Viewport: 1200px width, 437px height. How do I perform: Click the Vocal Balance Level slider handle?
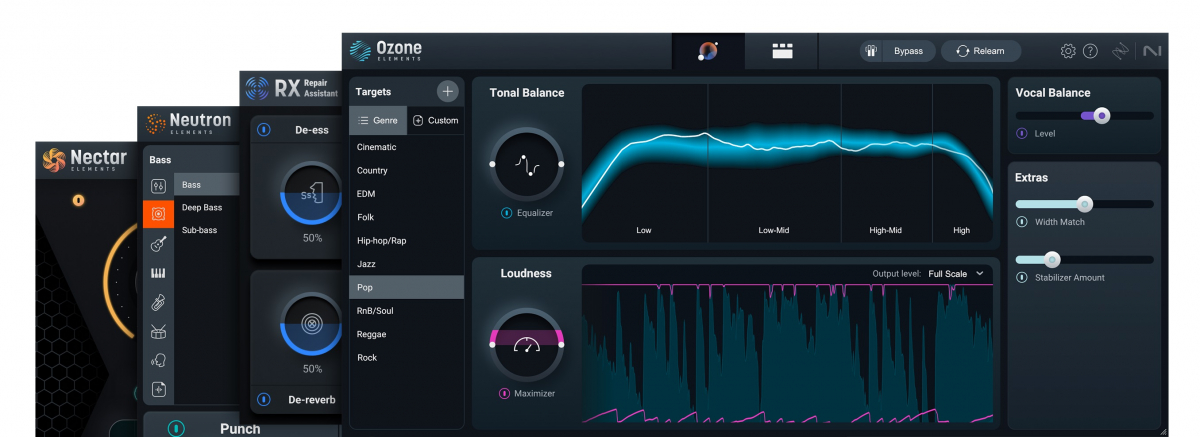[x=1101, y=116]
